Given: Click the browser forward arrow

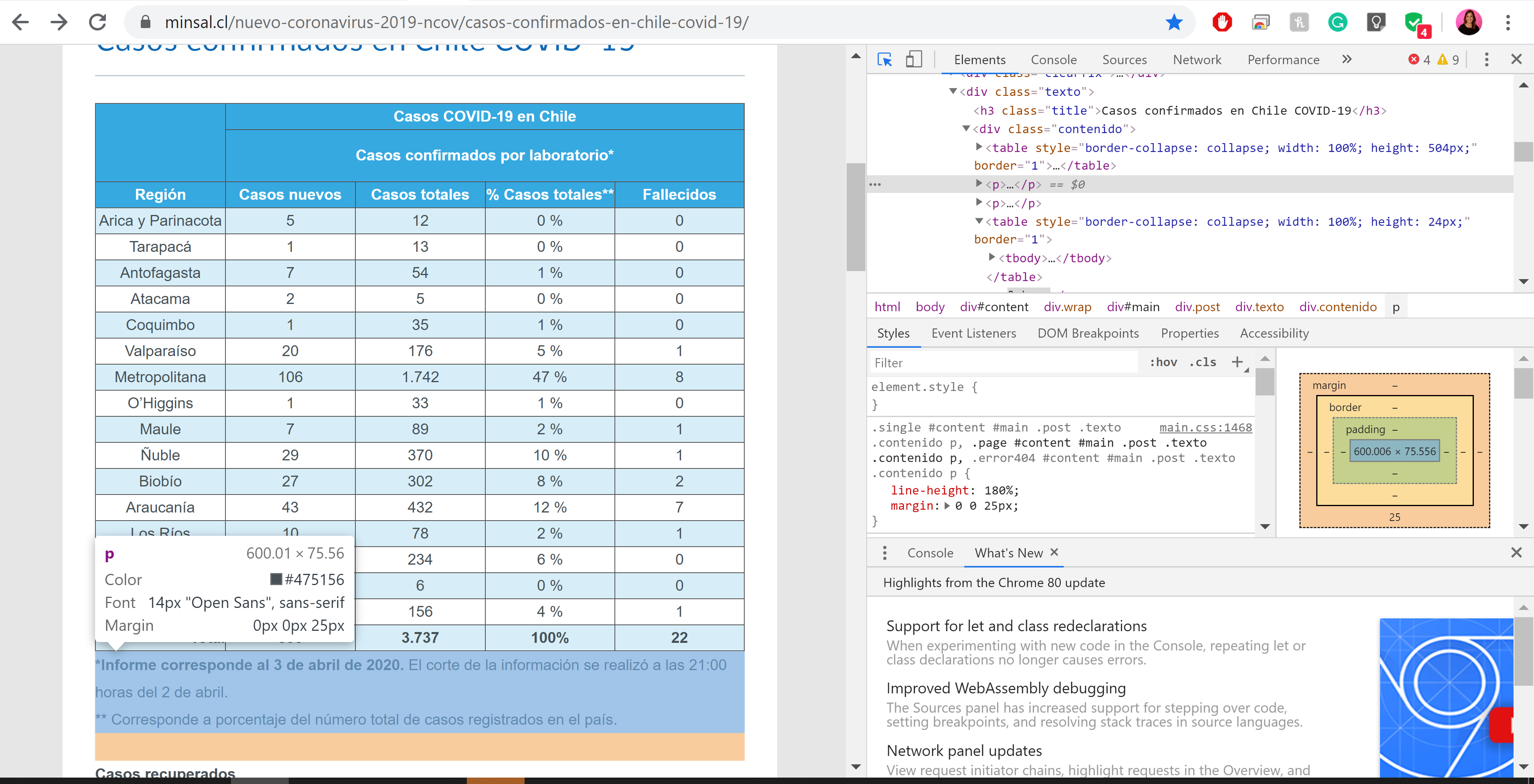Looking at the screenshot, I should pos(59,22).
